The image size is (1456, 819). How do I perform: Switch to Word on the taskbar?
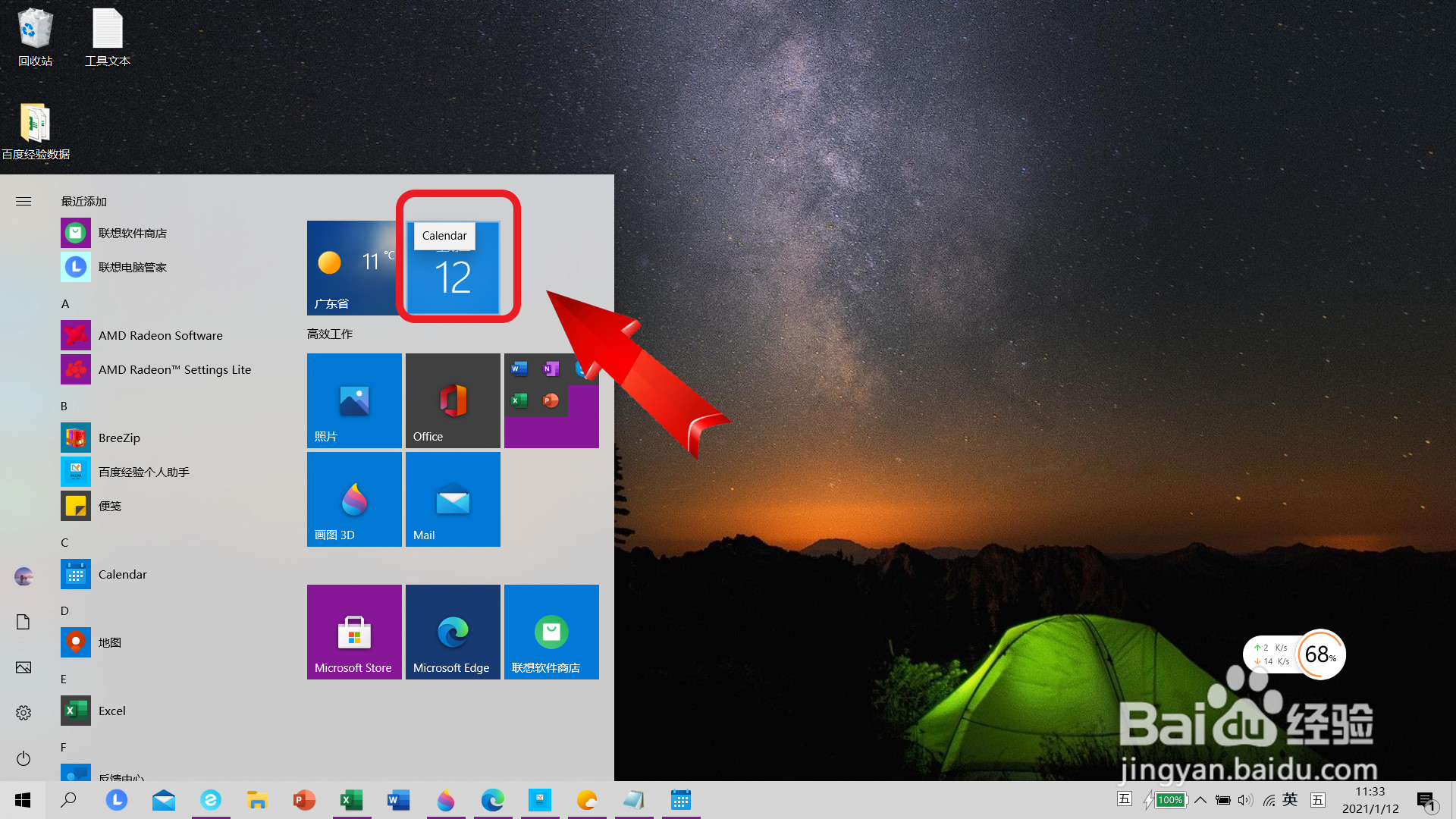(x=399, y=800)
